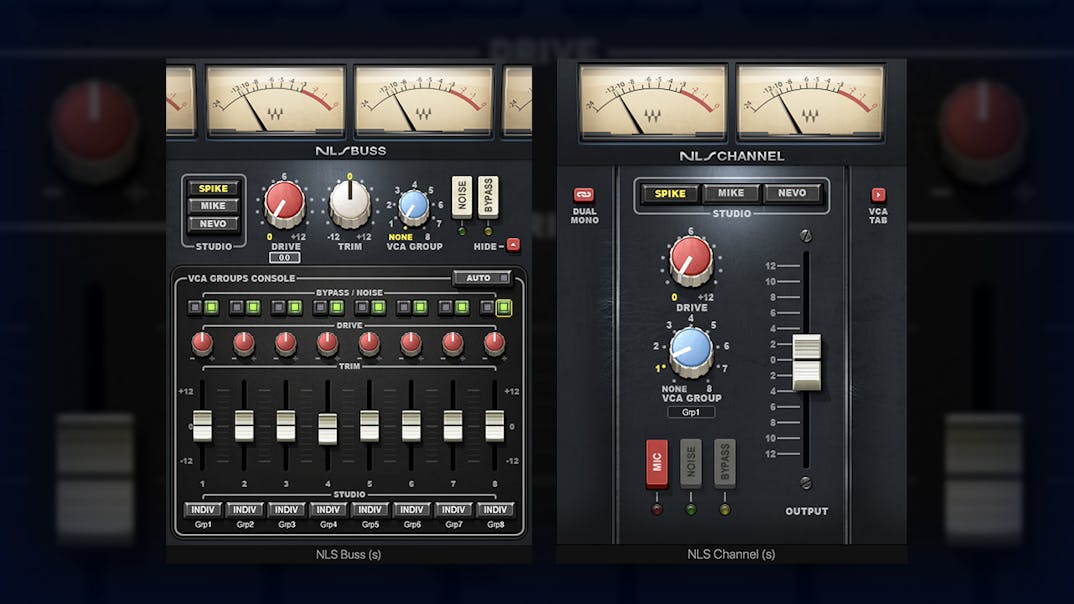This screenshot has width=1074, height=604.
Task: Toggle the MIC button on NLS Channel
Action: 657,463
